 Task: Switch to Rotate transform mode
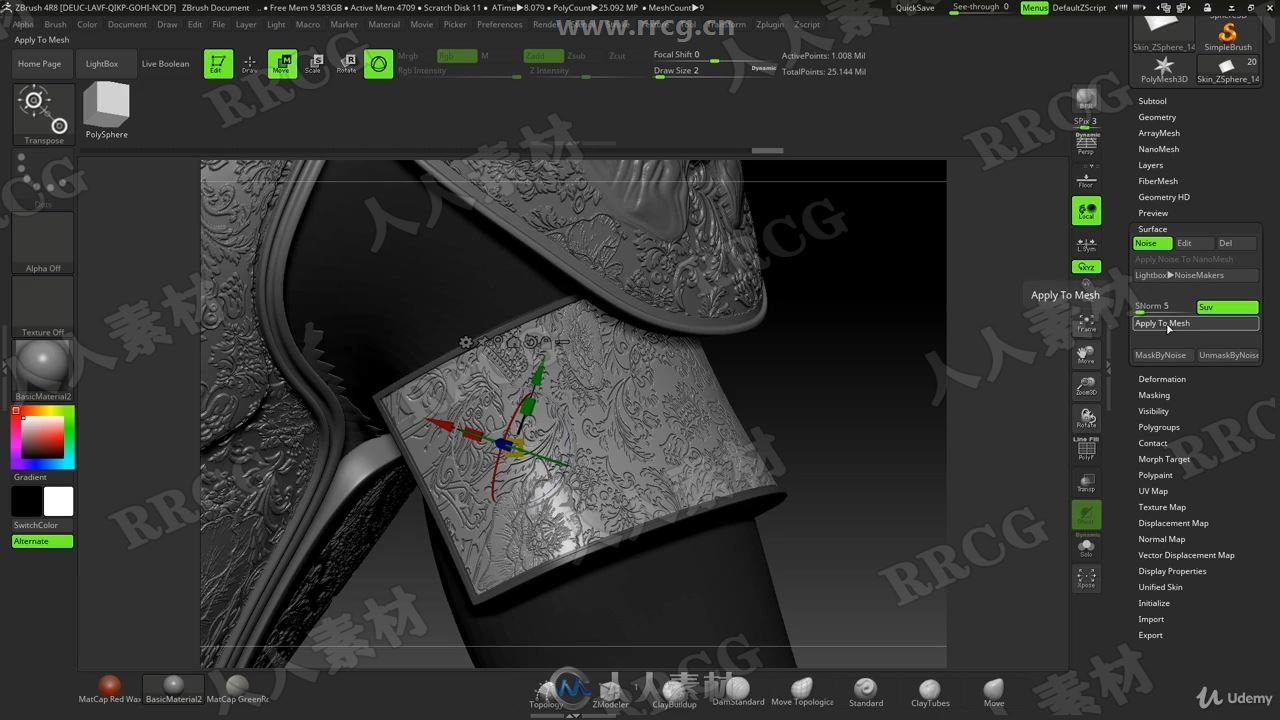click(x=346, y=64)
